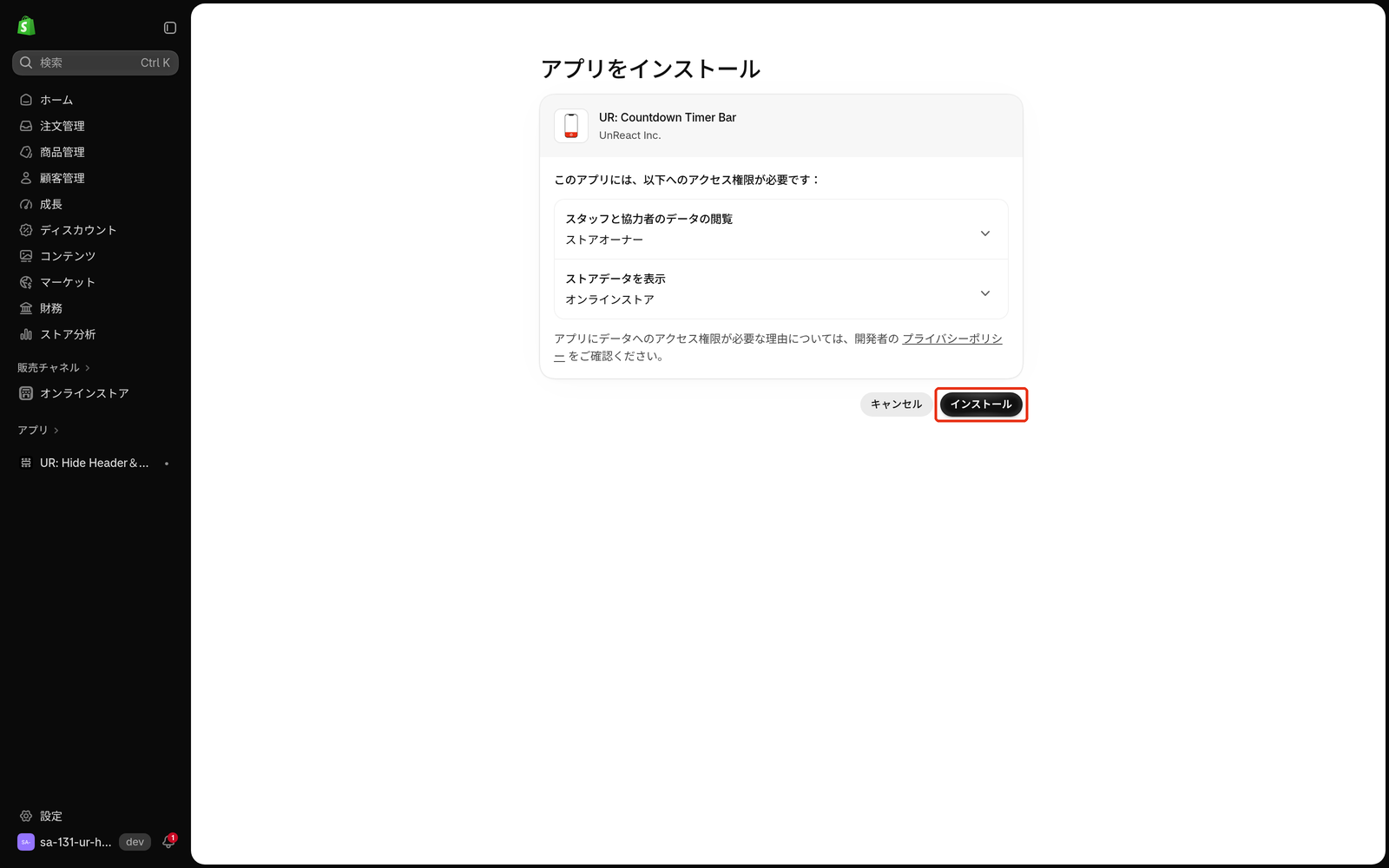
Task: Click the UR: Hide Header app icon
Action: point(26,463)
